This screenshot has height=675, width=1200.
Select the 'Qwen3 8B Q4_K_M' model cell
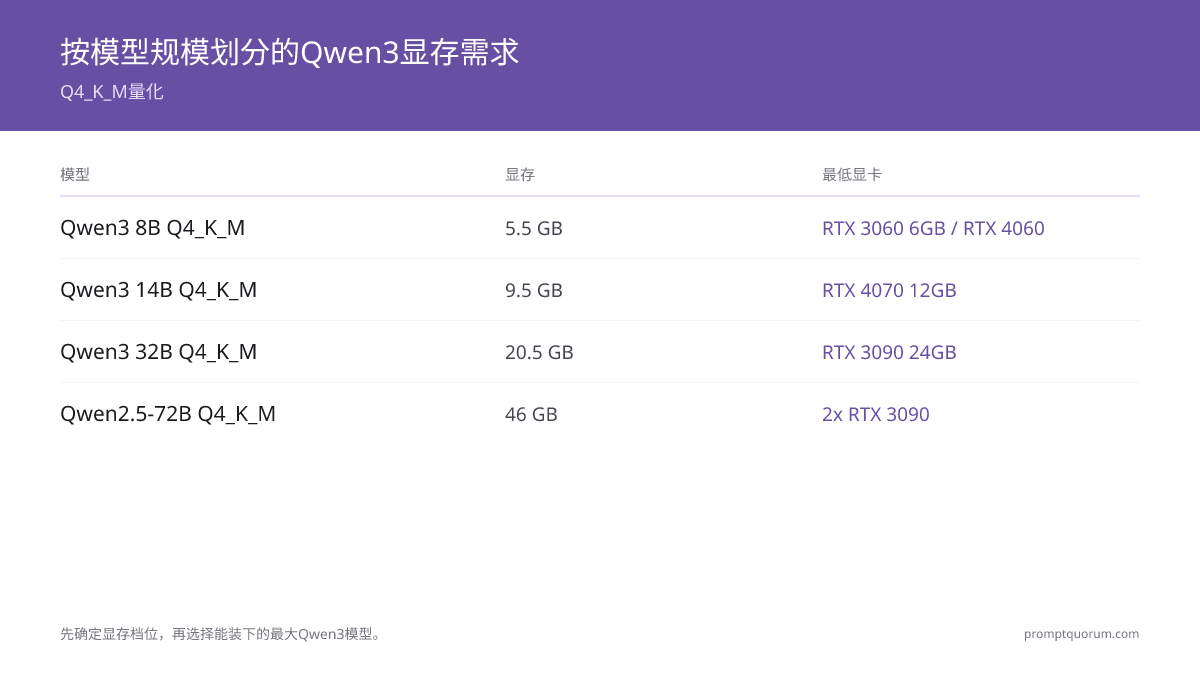[x=153, y=228]
